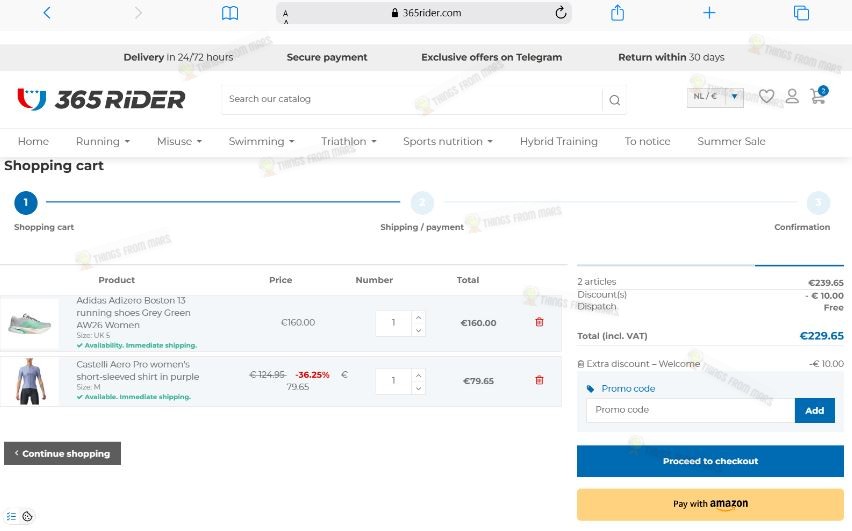852x531 pixels.
Task: Increase Adidas shoes quantity with up arrow
Action: coord(418,317)
